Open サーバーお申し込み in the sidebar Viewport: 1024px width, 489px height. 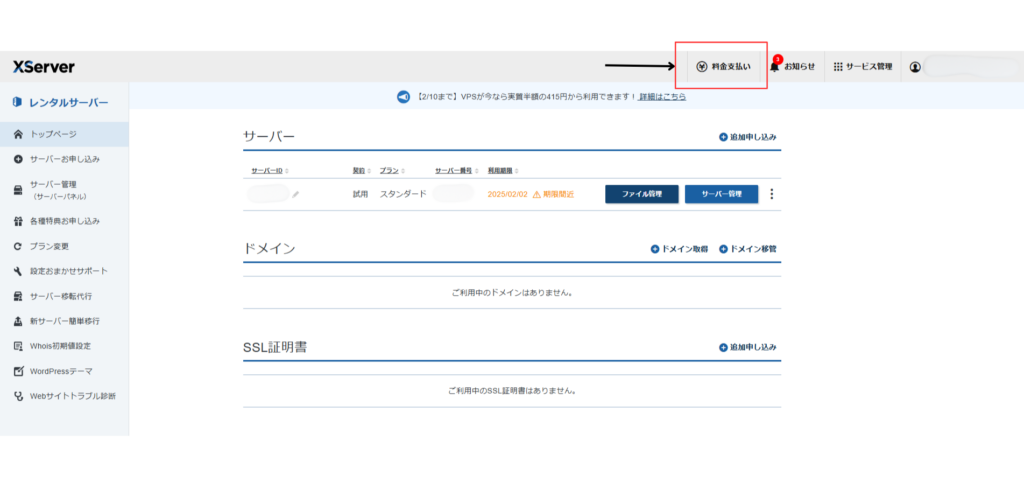click(64, 159)
